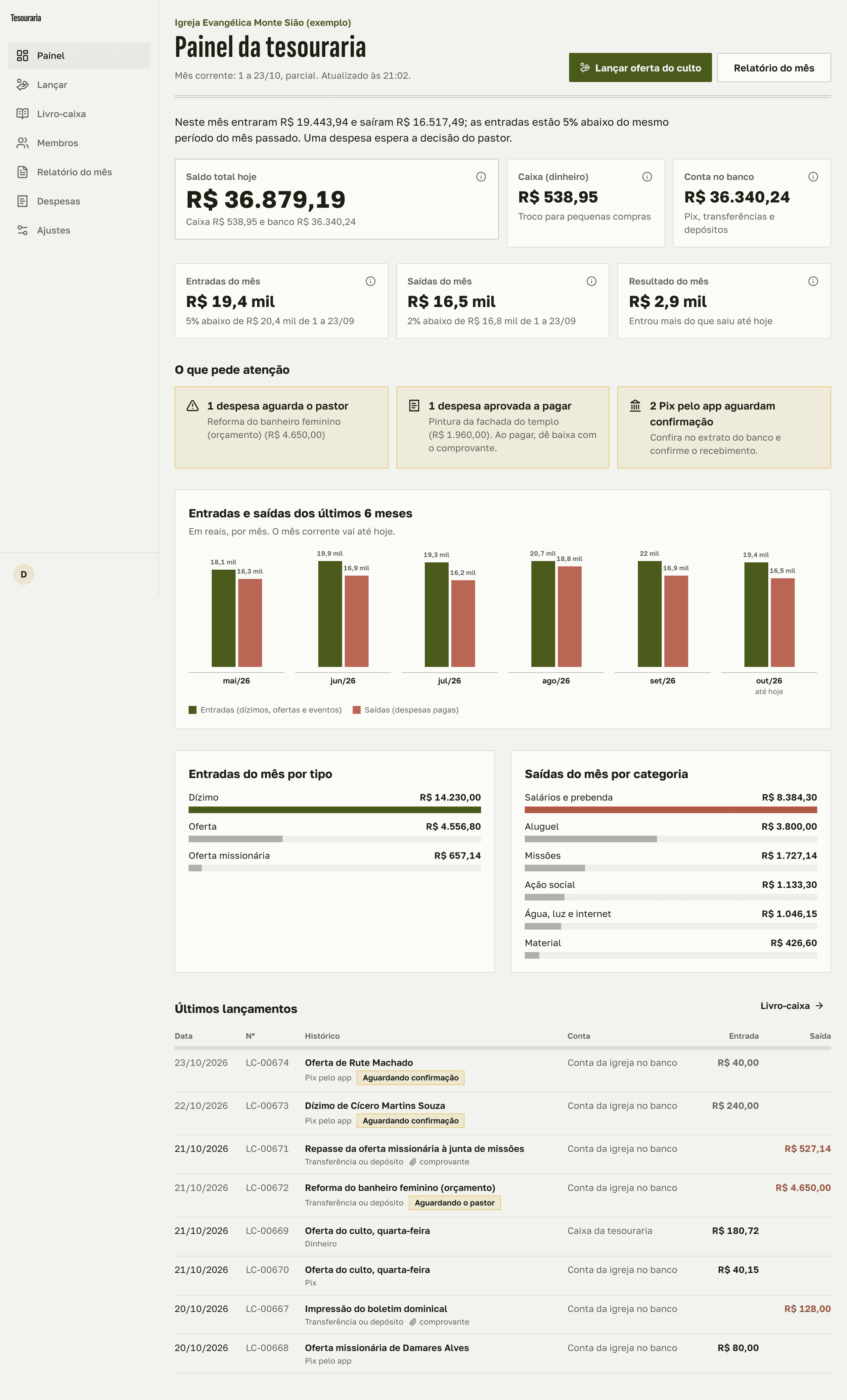Click the Saídas red legend swatch

tap(357, 710)
